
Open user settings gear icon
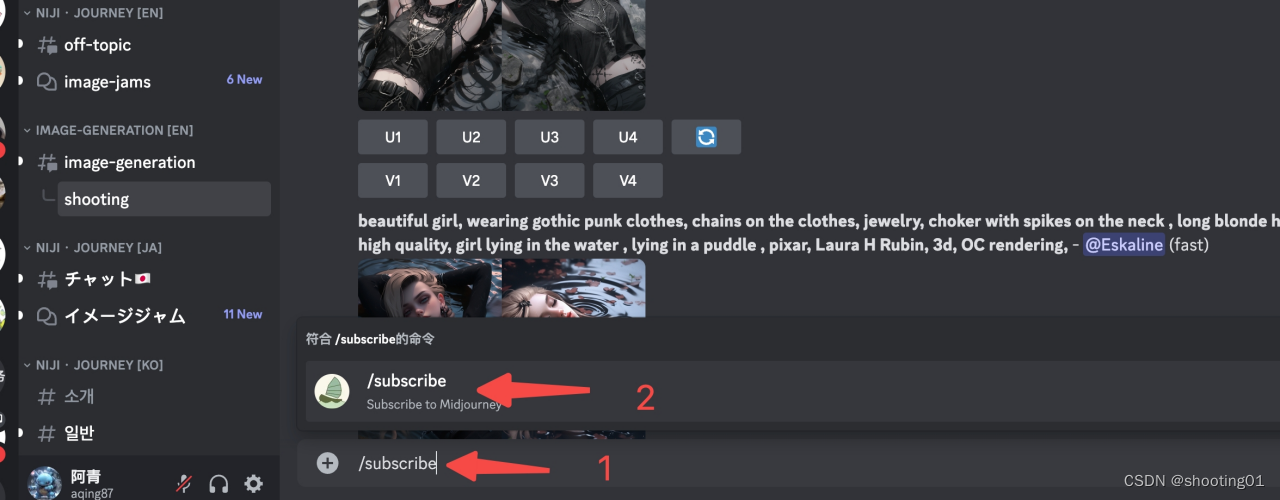tap(254, 484)
